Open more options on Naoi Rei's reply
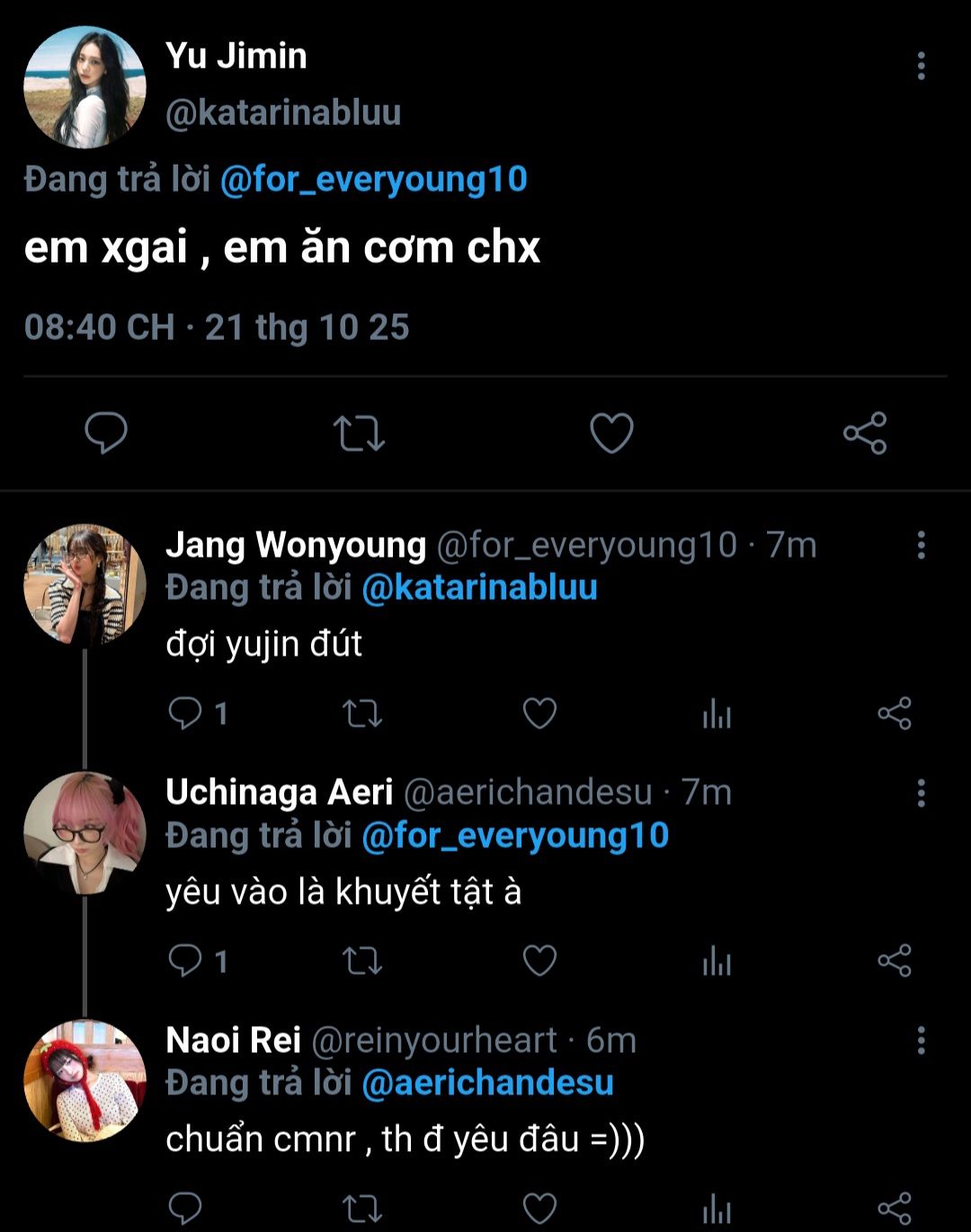This screenshot has width=971, height=1232. [921, 1040]
